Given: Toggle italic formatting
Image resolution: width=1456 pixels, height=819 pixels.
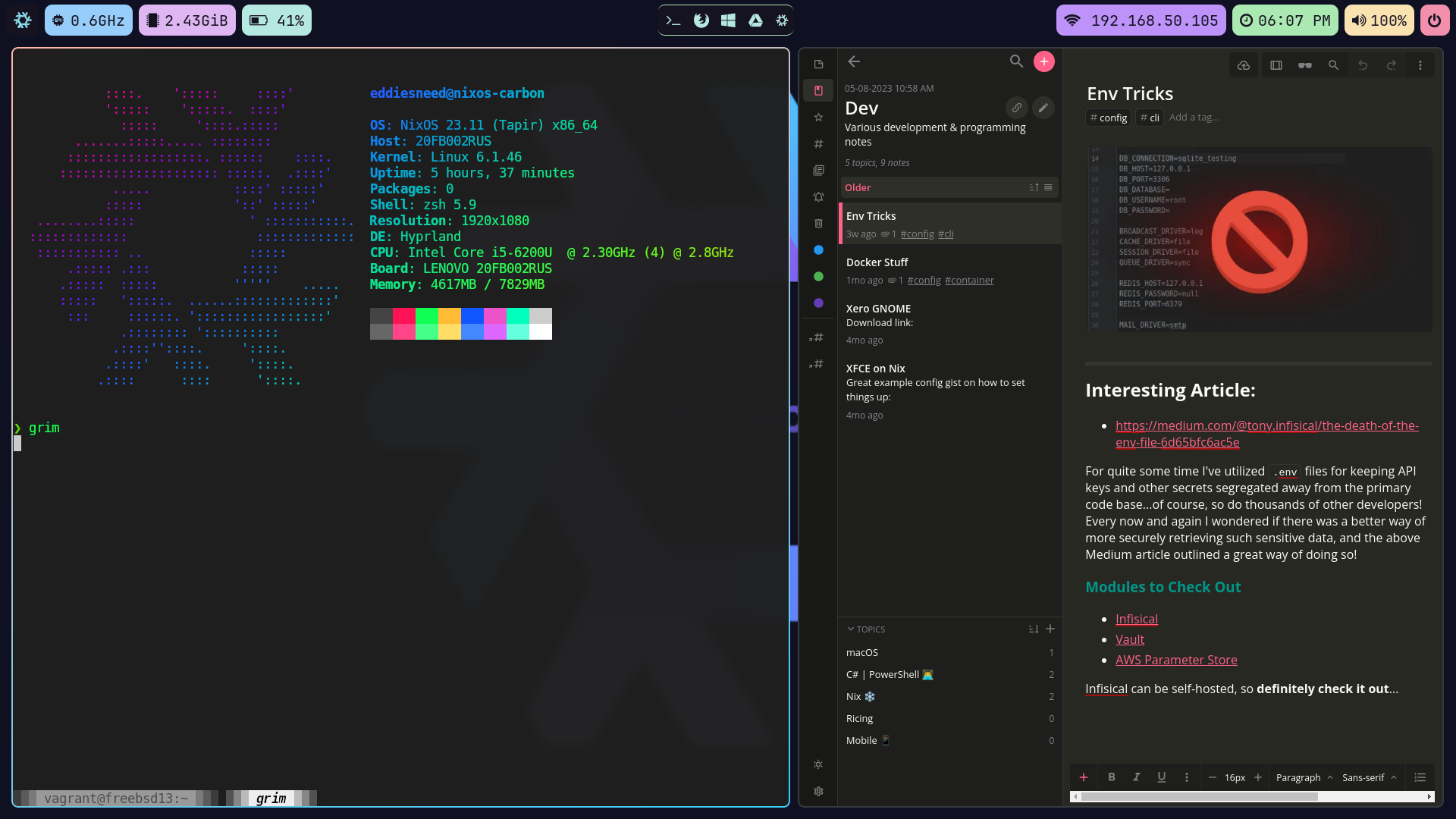Looking at the screenshot, I should [1136, 777].
